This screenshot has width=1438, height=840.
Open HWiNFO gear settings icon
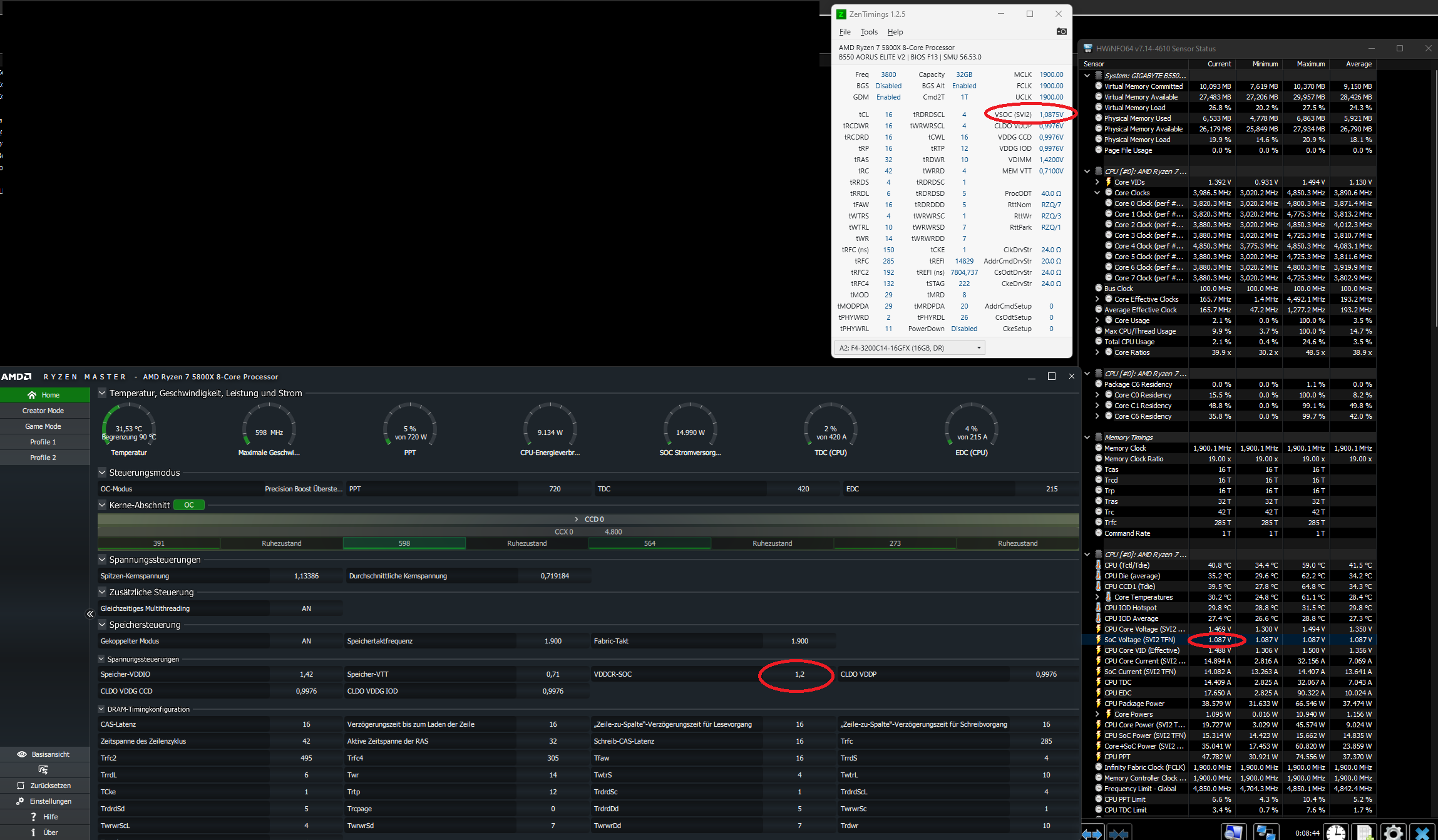pos(1394,832)
